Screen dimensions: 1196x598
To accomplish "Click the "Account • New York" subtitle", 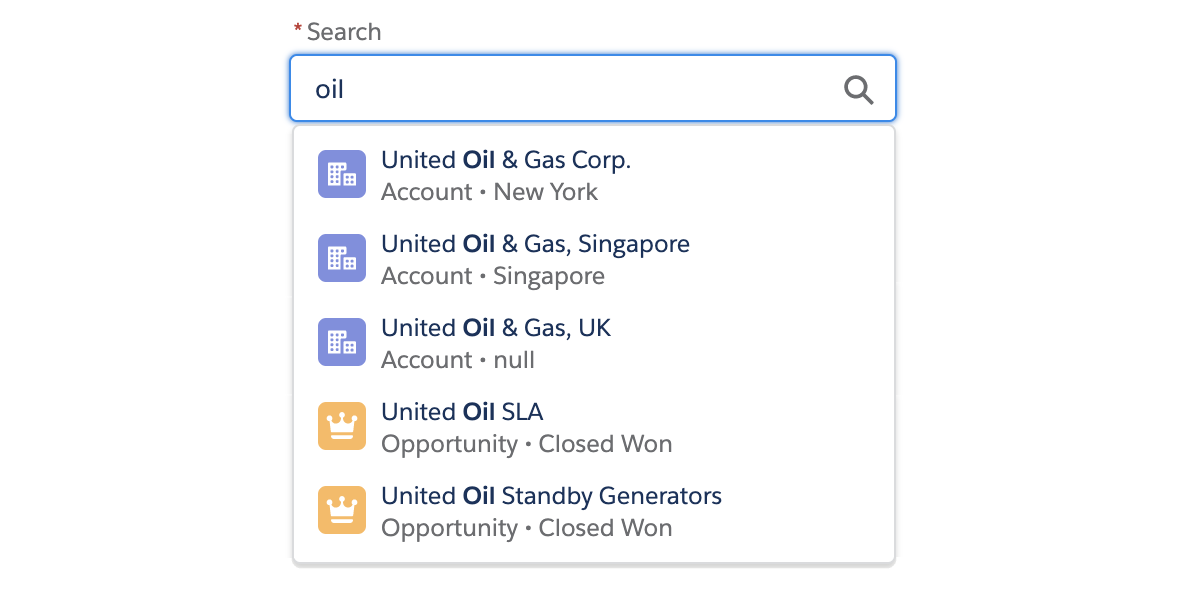I will (x=489, y=192).
